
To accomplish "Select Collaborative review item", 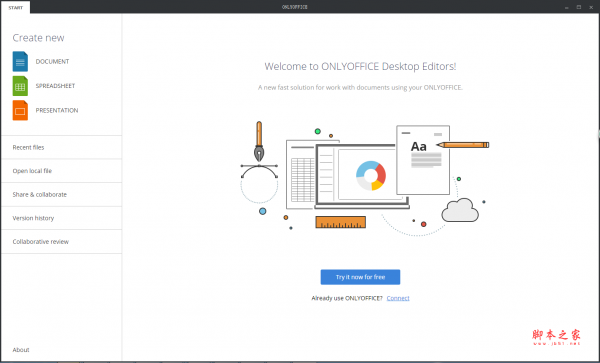I will [61, 242].
